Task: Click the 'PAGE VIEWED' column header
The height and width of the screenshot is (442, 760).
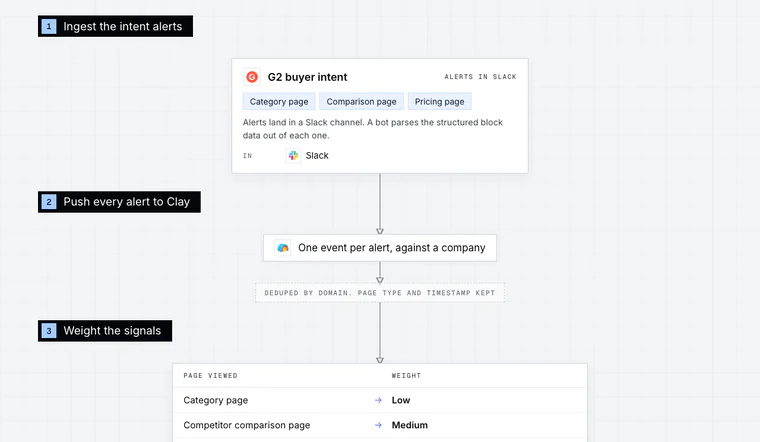Action: tap(210, 376)
